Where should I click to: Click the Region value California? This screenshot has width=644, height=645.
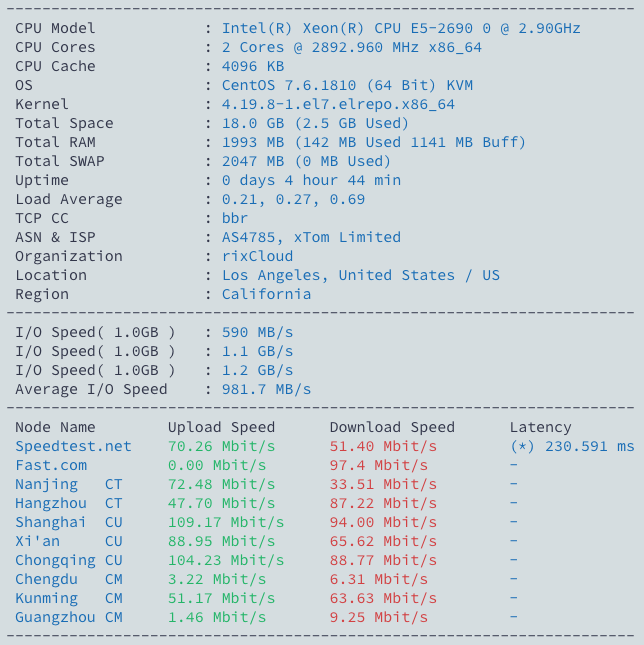pos(266,294)
